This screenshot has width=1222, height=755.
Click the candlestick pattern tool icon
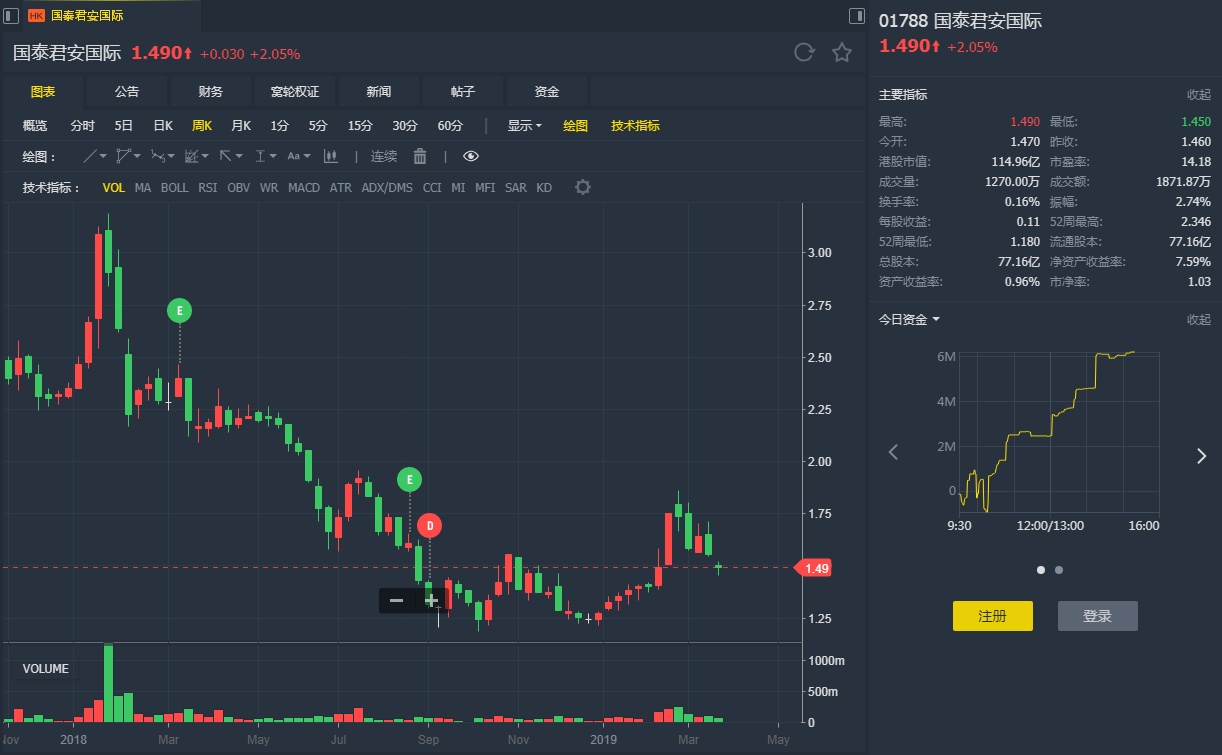click(331, 156)
